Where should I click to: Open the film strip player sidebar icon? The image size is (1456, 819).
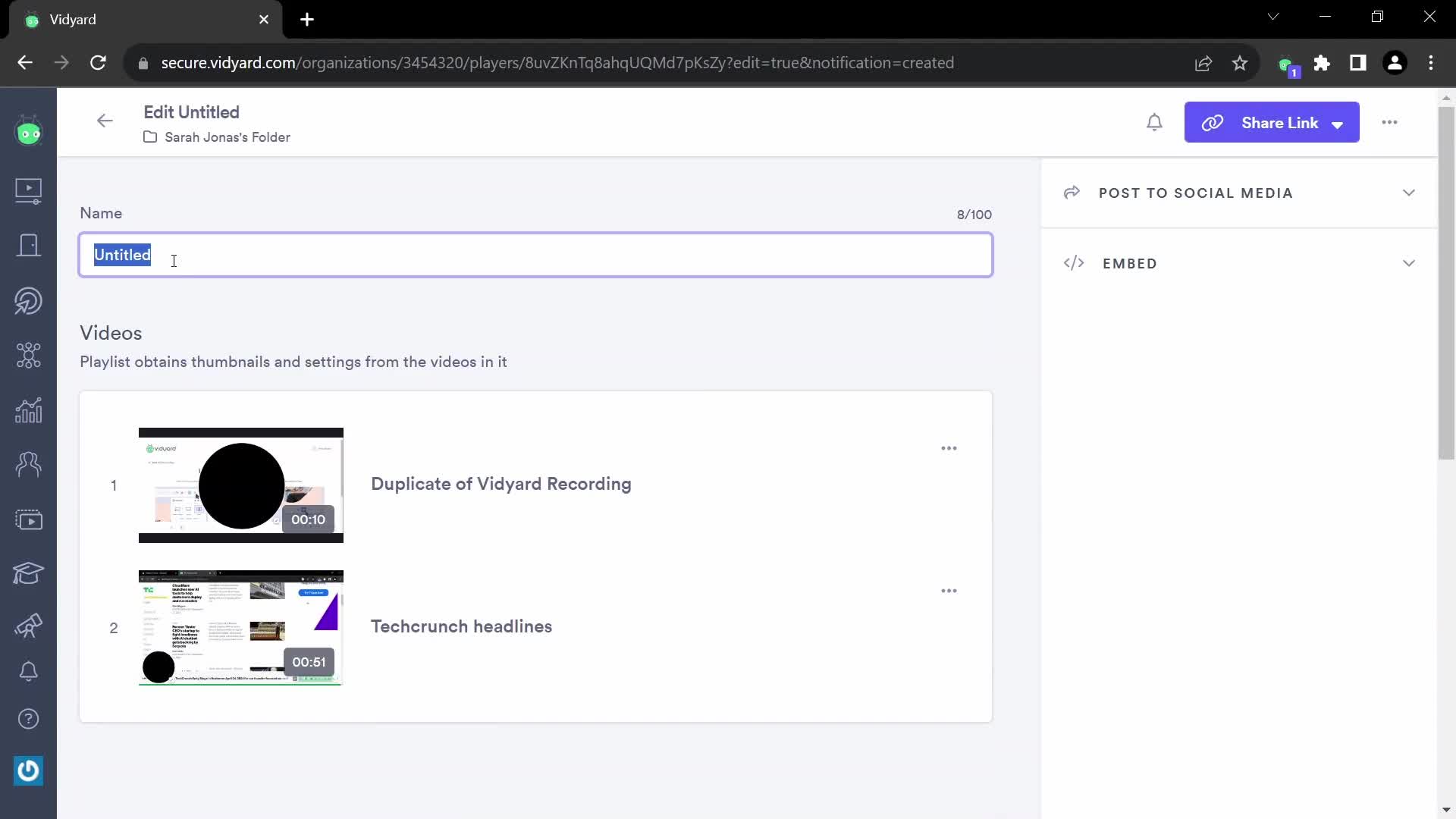pyautogui.click(x=29, y=519)
